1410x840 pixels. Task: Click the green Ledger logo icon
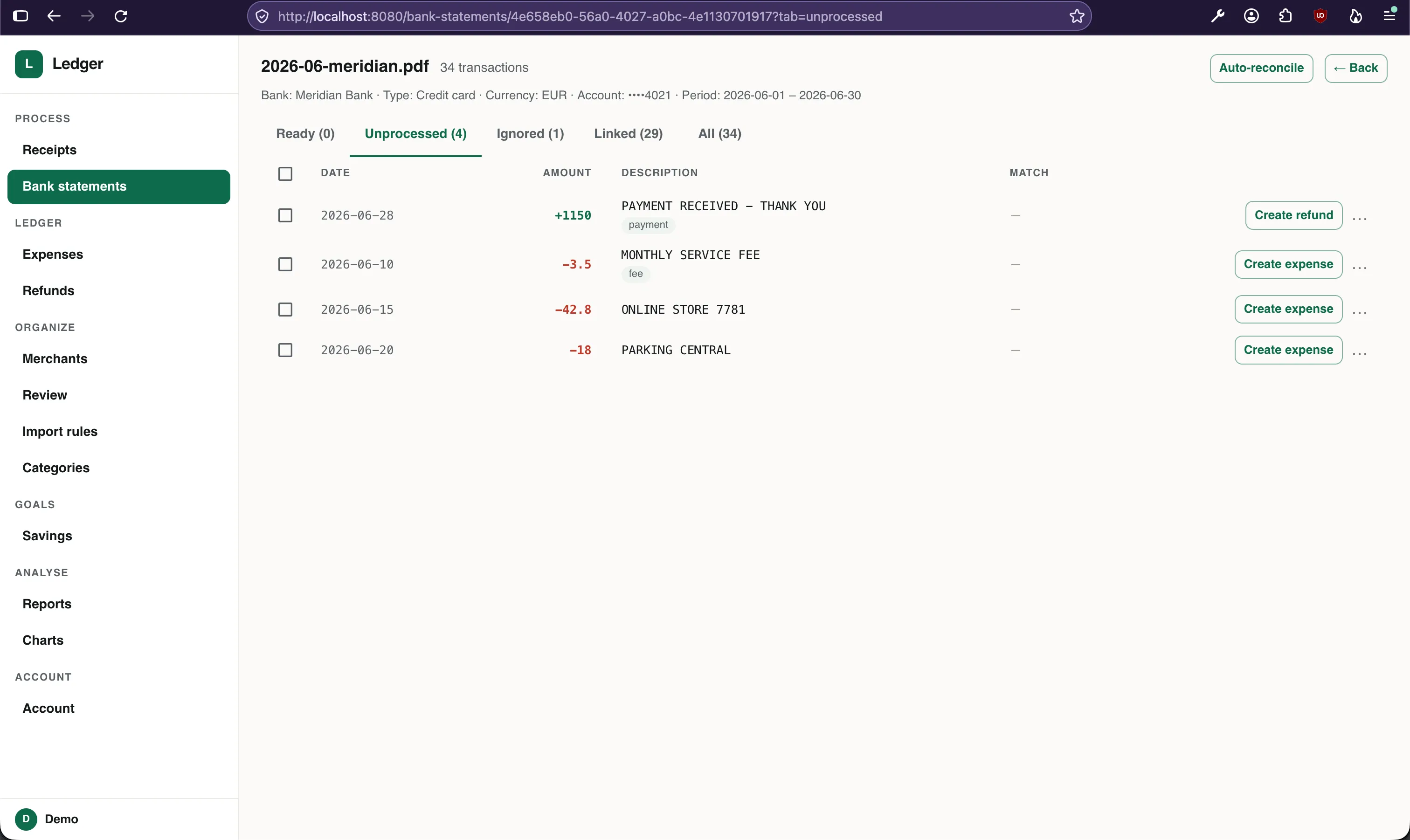(x=29, y=64)
